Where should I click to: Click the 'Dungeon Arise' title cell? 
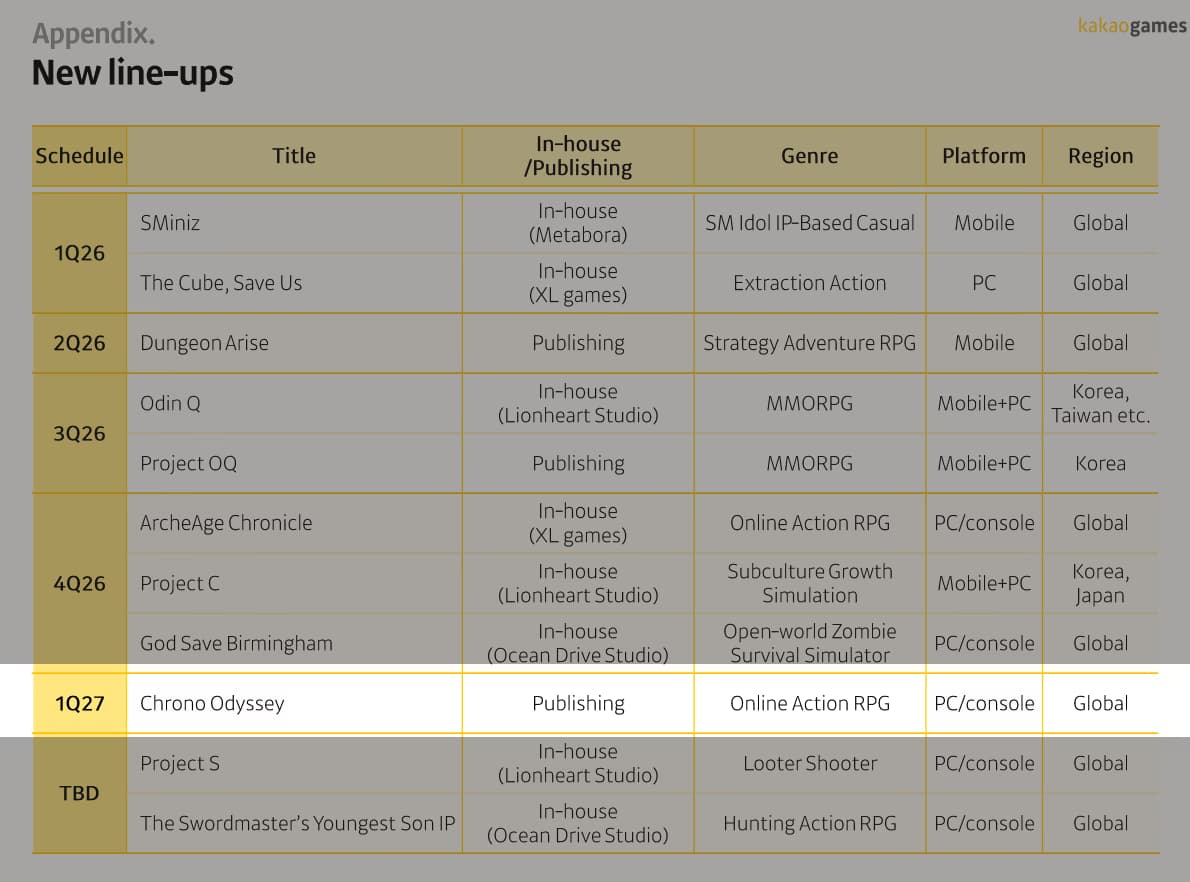pos(294,343)
